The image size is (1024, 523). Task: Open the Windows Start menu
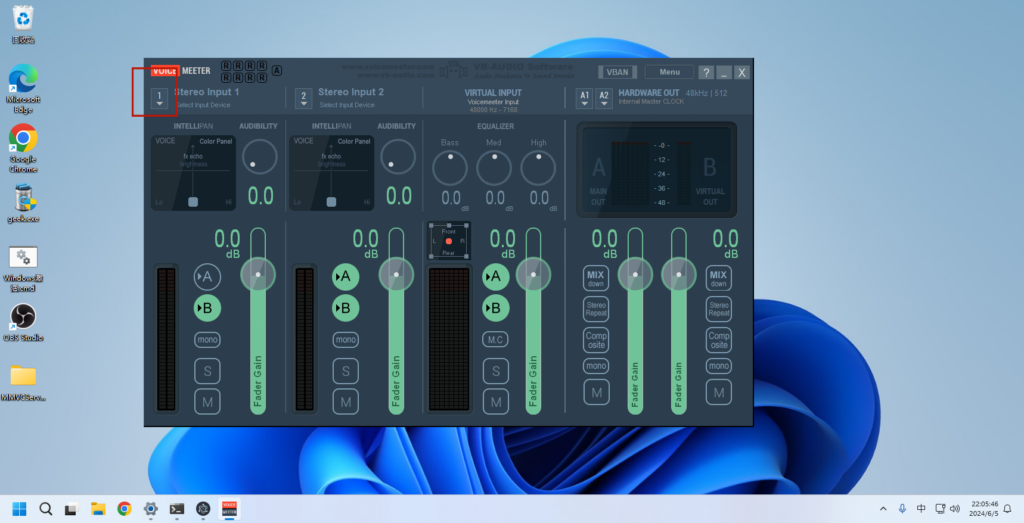tap(20, 509)
